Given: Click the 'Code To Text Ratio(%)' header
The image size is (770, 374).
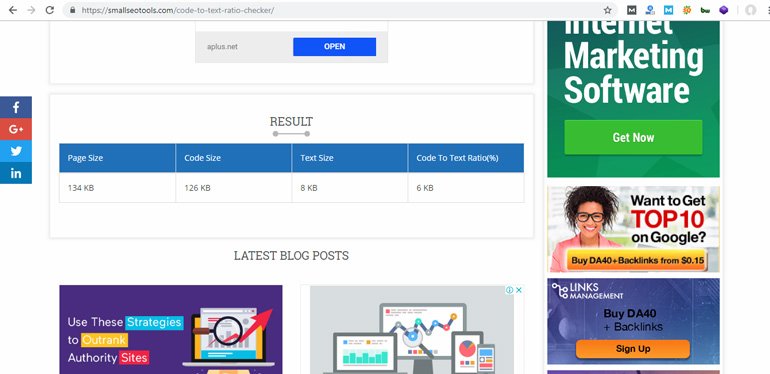Looking at the screenshot, I should pos(466,158).
